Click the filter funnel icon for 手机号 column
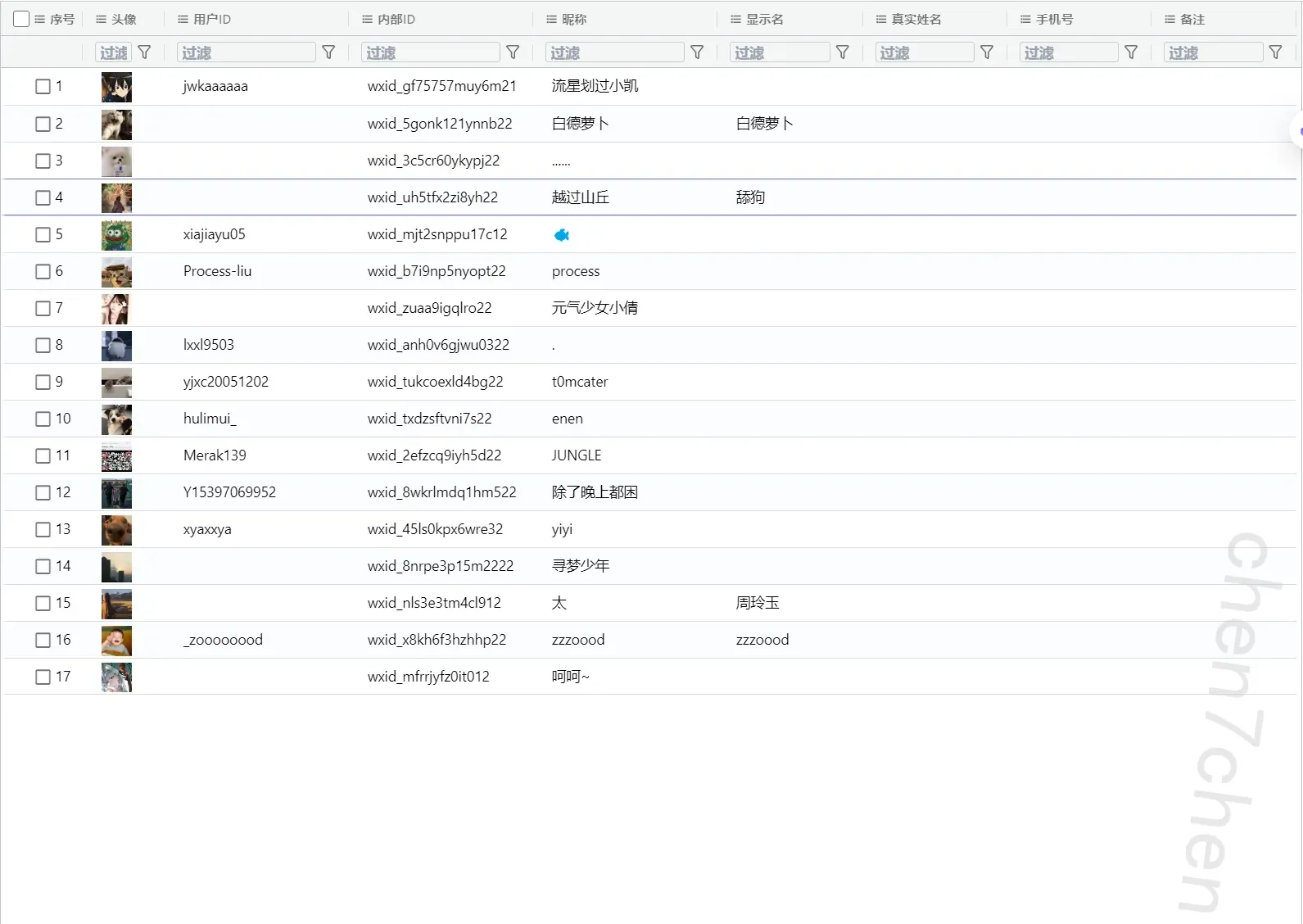The height and width of the screenshot is (924, 1303). tap(1131, 52)
